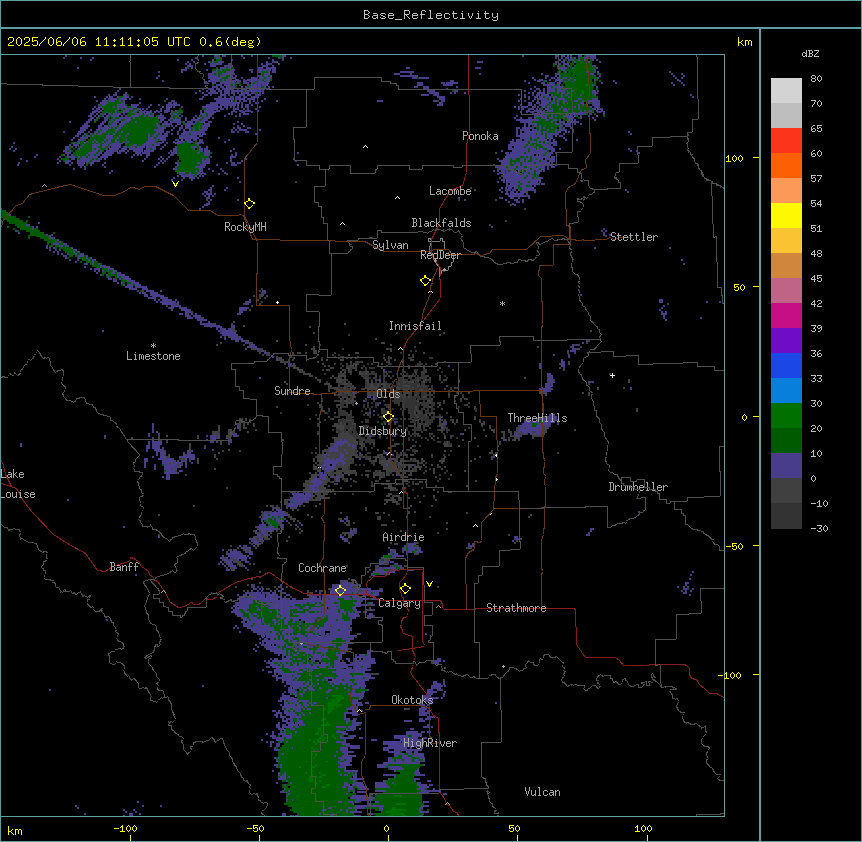
Task: Select the Lacombe city label
Action: tap(450, 191)
